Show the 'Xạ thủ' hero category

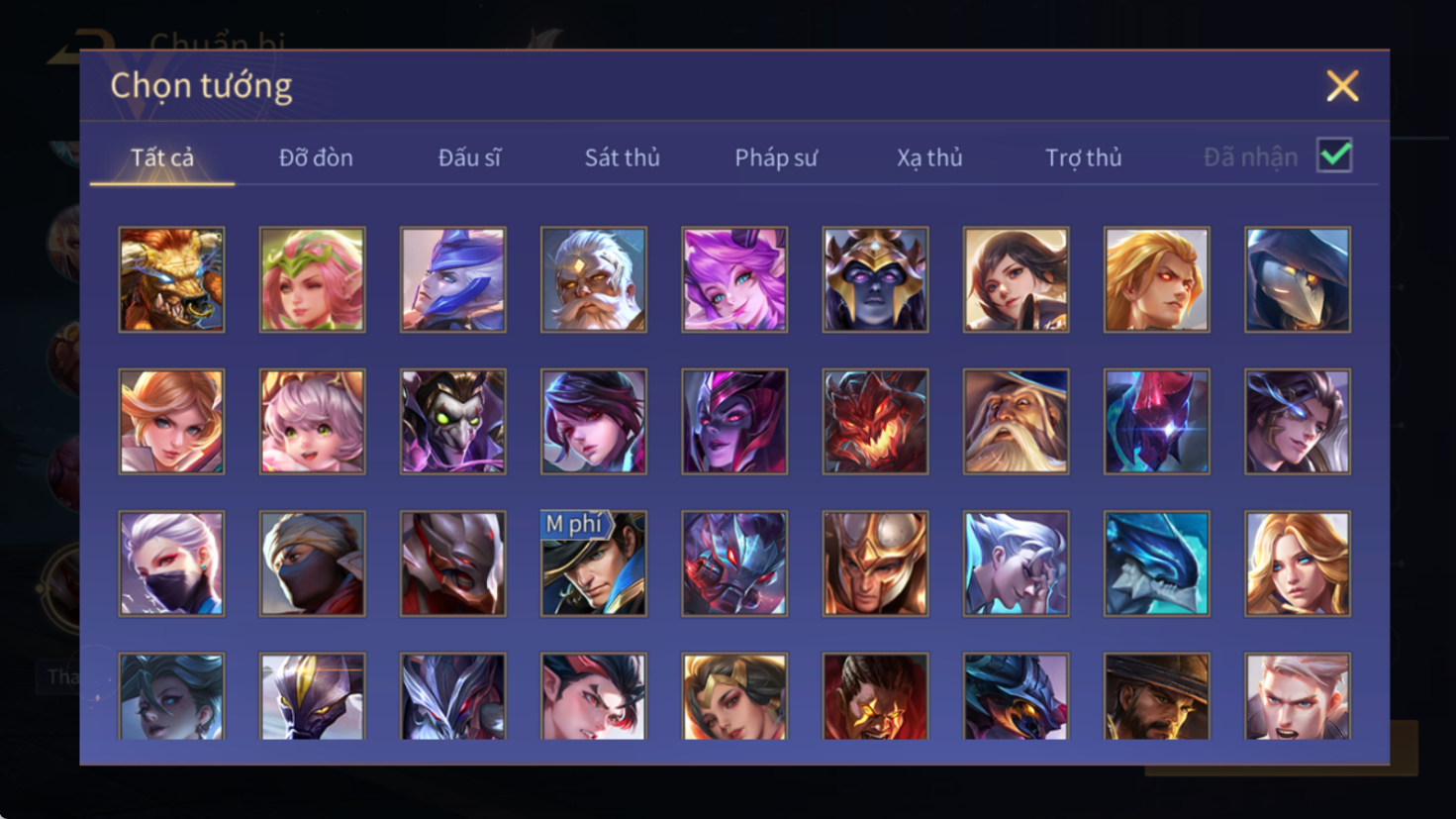tap(929, 157)
